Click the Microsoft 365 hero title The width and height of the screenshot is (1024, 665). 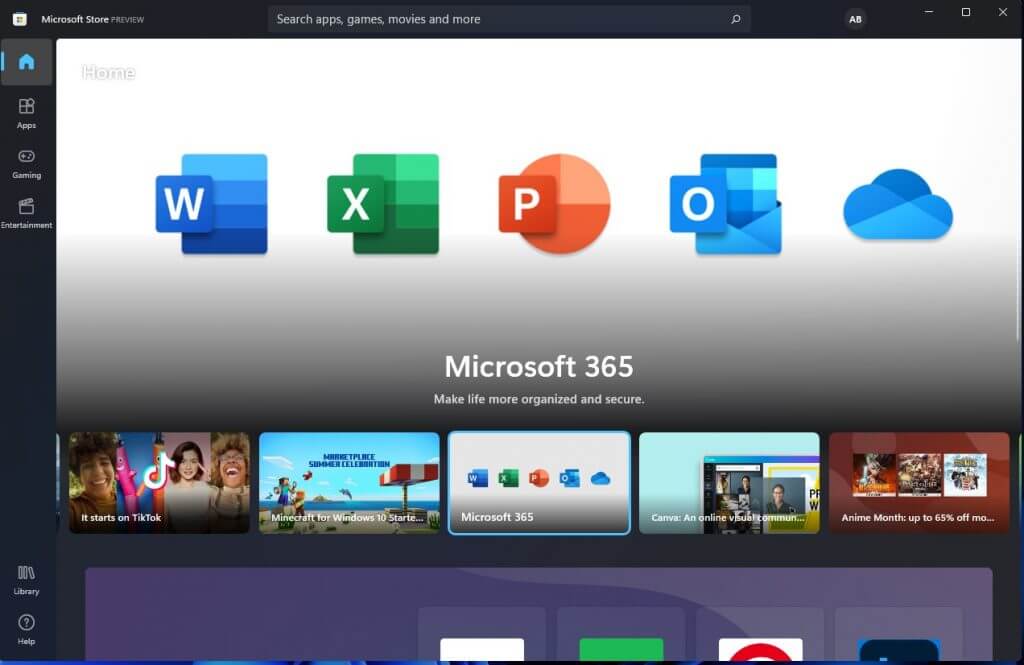pos(539,366)
